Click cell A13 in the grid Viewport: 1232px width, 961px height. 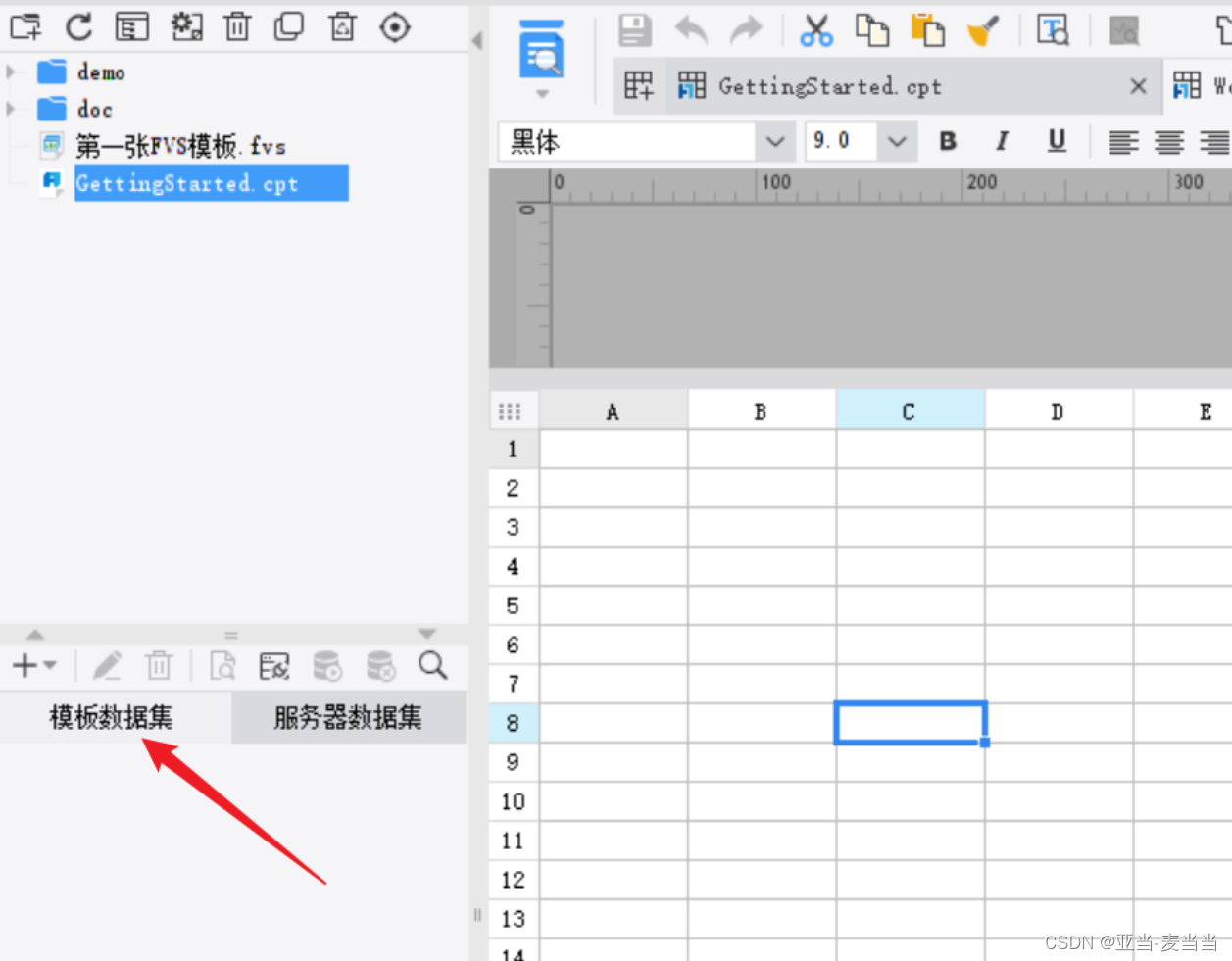click(x=614, y=919)
